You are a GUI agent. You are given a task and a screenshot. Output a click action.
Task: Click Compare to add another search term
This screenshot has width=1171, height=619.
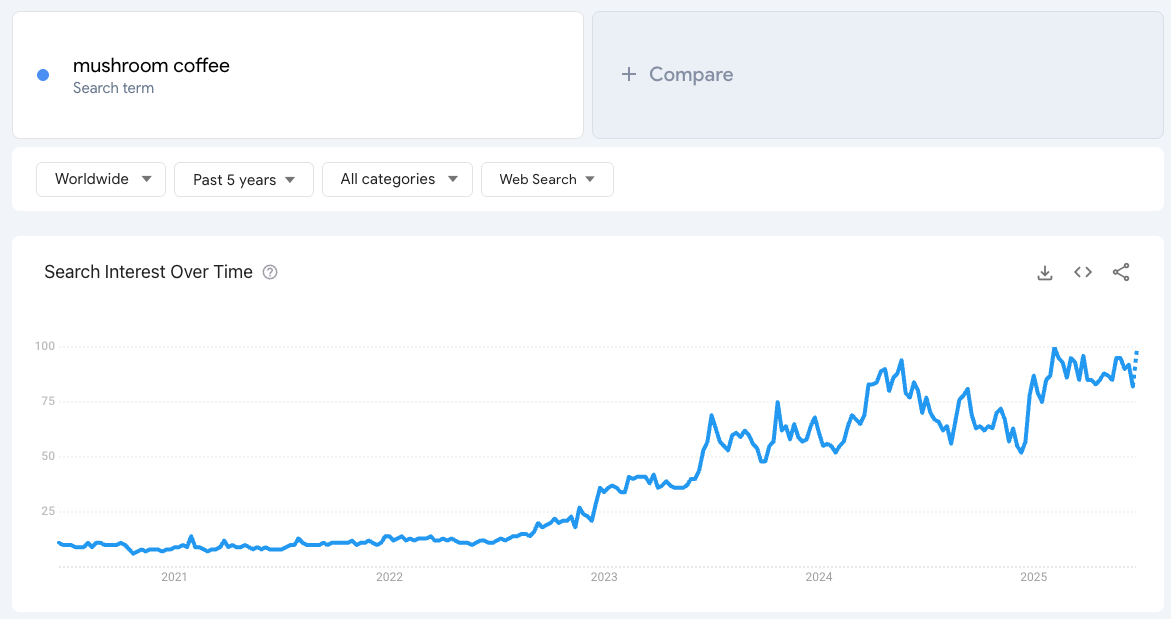click(x=690, y=74)
